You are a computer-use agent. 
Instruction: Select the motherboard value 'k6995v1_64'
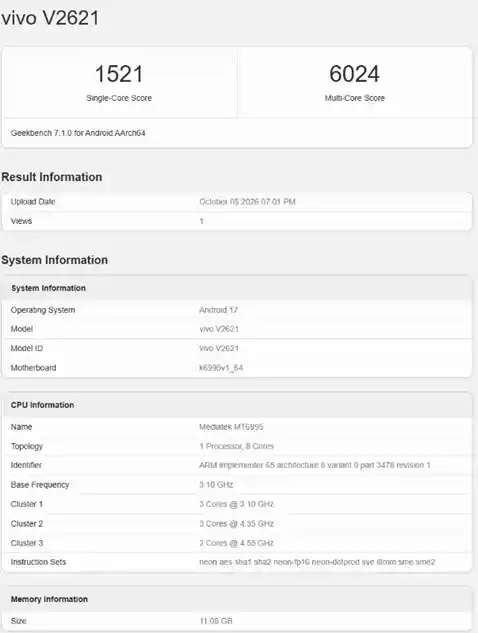[221, 368]
